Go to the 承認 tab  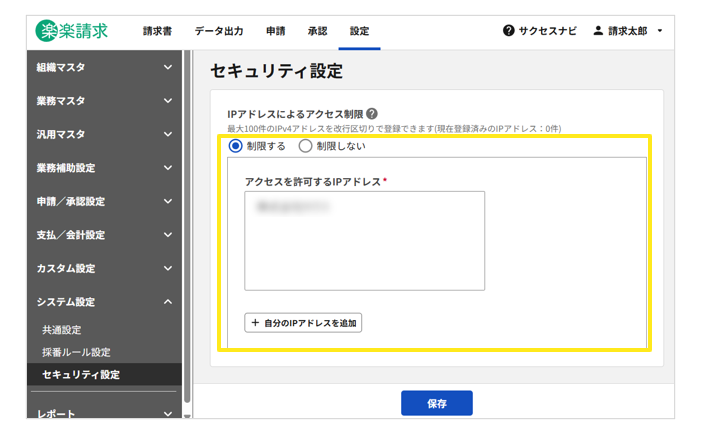317,31
